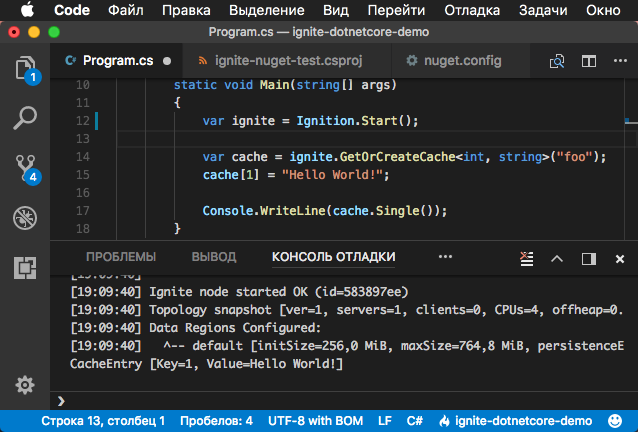
Task: Open the Перейти menu
Action: [396, 10]
